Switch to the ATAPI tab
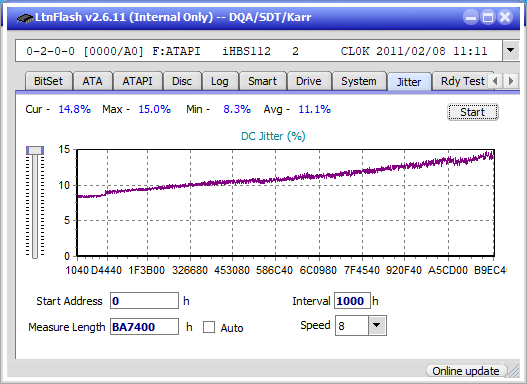Screen dimensions: 527x384 (x=137, y=81)
